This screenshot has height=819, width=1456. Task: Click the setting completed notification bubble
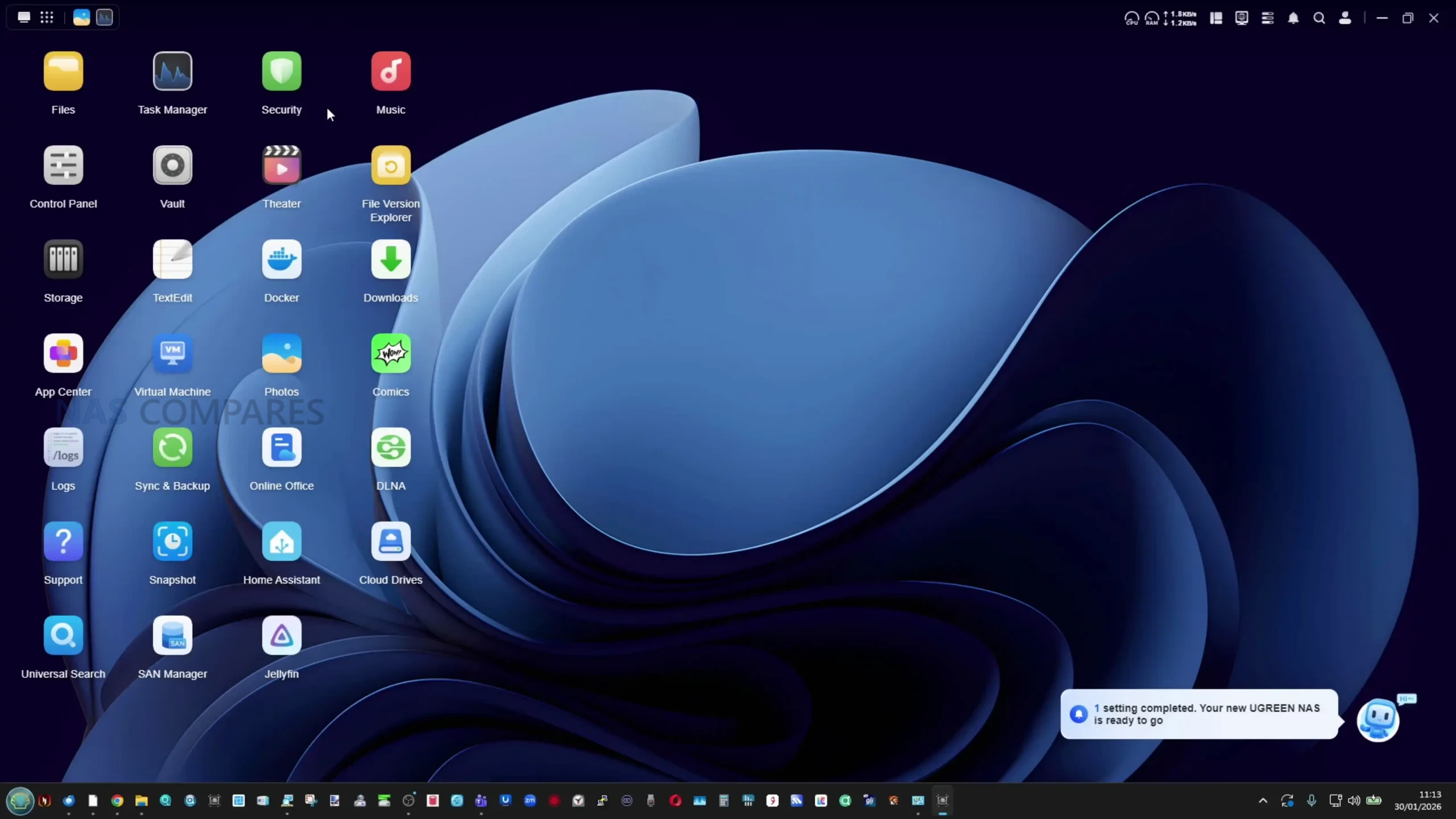(1199, 714)
